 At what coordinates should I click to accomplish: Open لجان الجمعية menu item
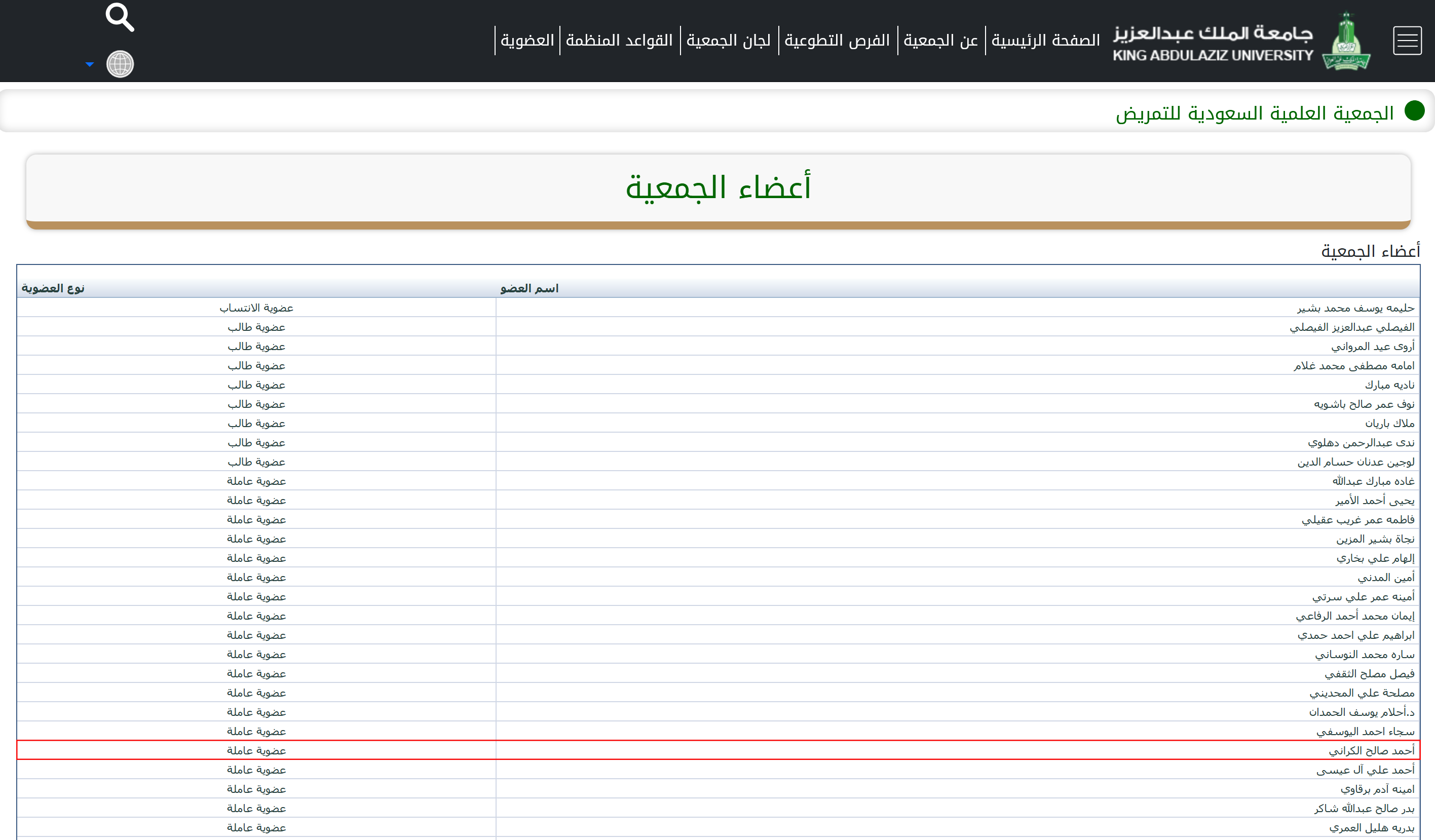click(728, 41)
